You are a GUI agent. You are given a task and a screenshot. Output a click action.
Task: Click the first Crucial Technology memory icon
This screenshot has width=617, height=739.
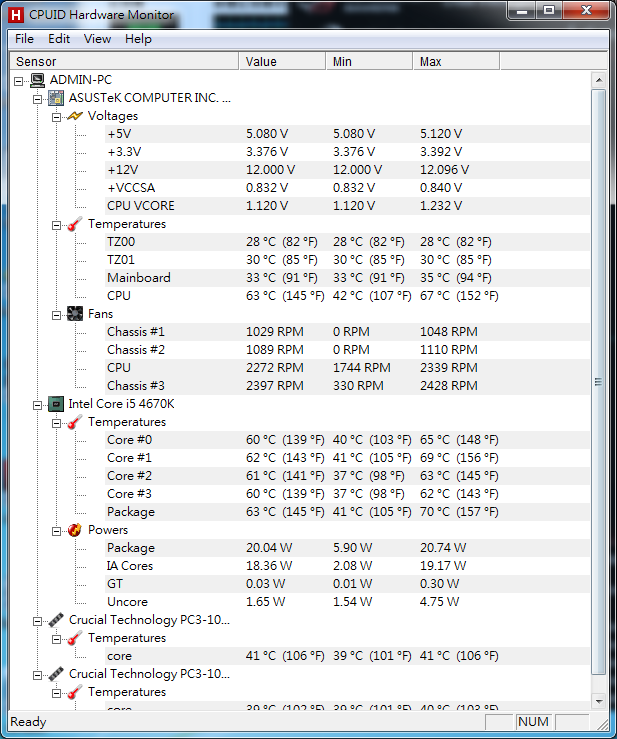tap(56, 620)
